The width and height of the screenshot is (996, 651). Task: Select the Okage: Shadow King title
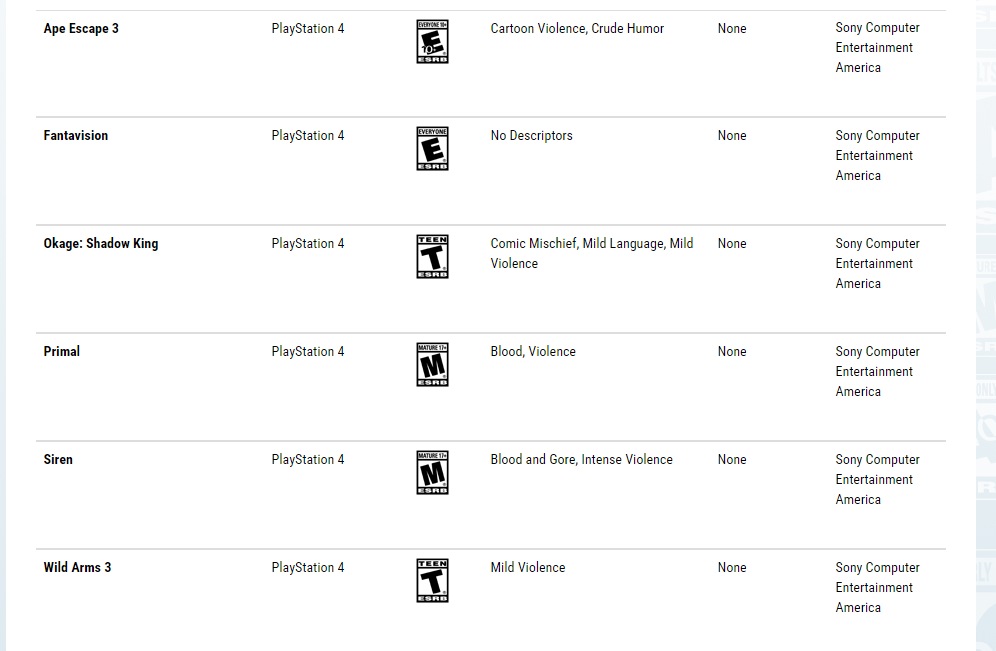[x=101, y=244]
